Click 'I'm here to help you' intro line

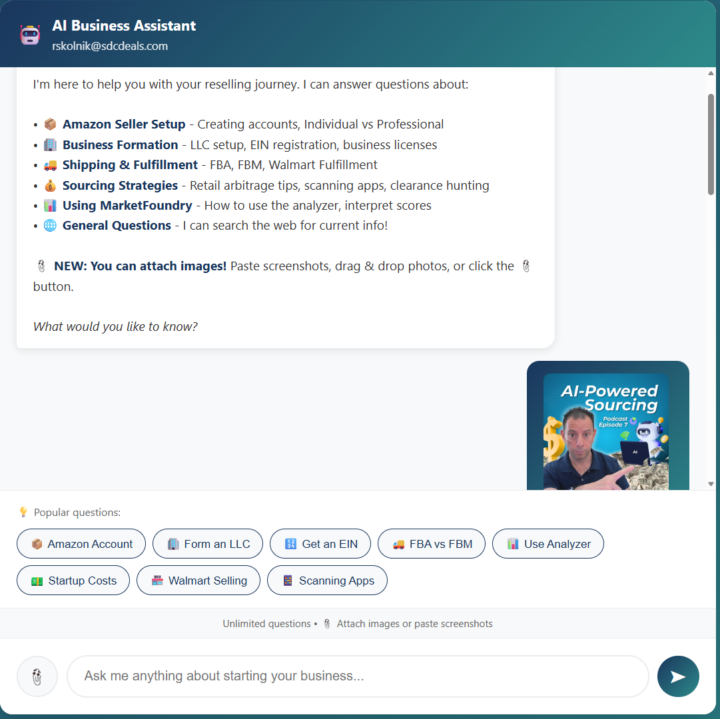click(251, 84)
